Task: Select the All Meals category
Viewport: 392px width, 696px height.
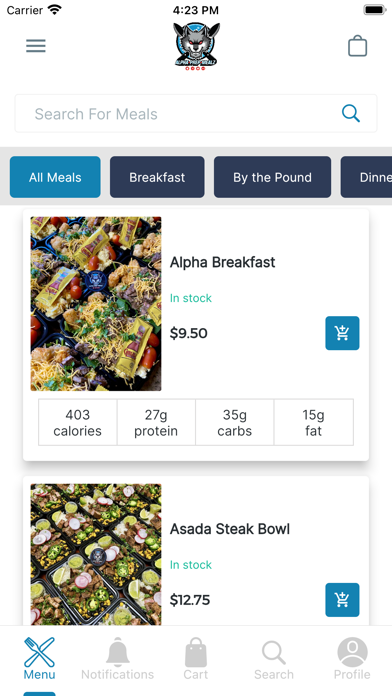Action: pyautogui.click(x=55, y=177)
